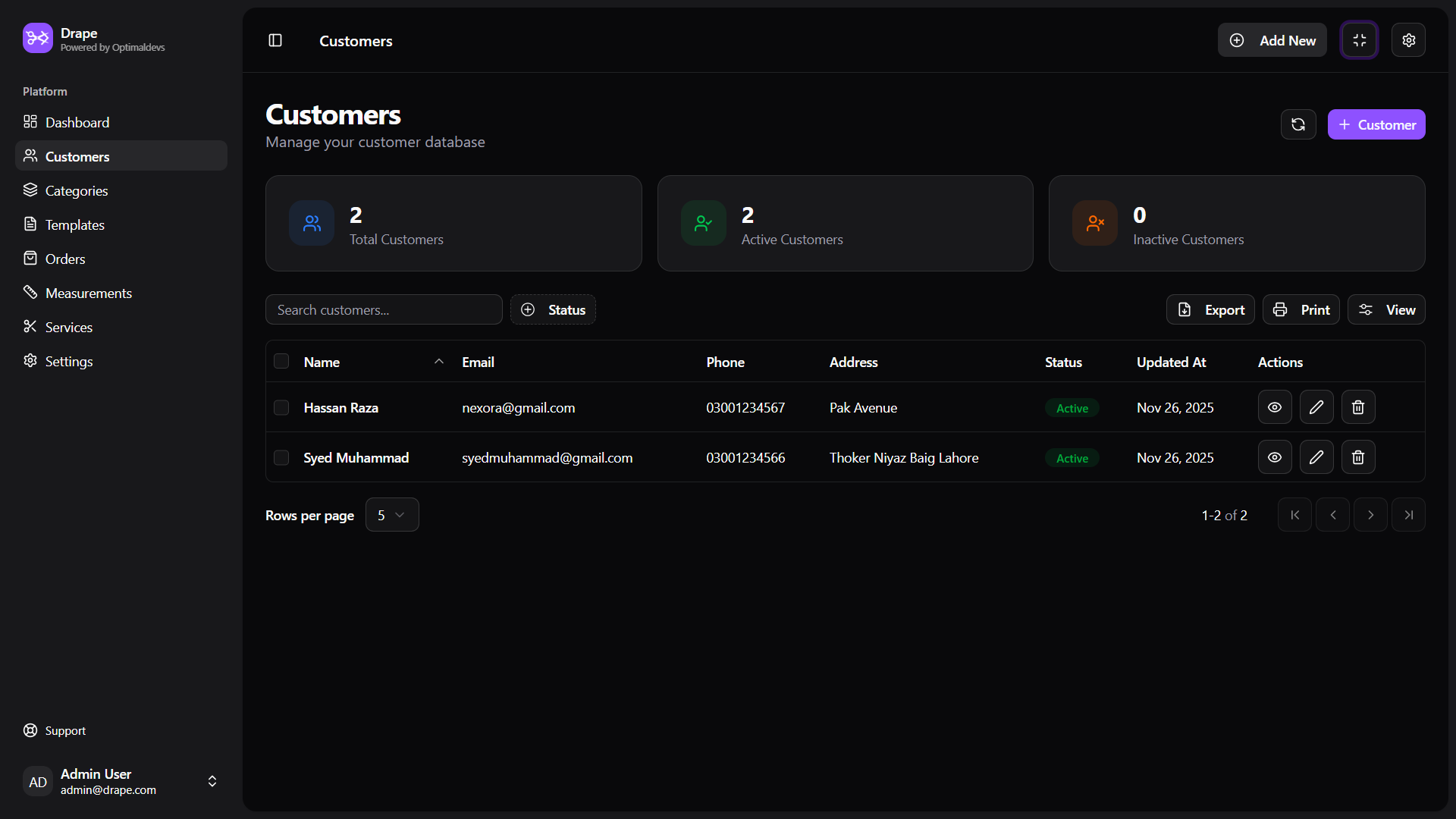Screen dimensions: 1456x819
Task: Open Measurements in the sidebar
Action: [x=88, y=293]
